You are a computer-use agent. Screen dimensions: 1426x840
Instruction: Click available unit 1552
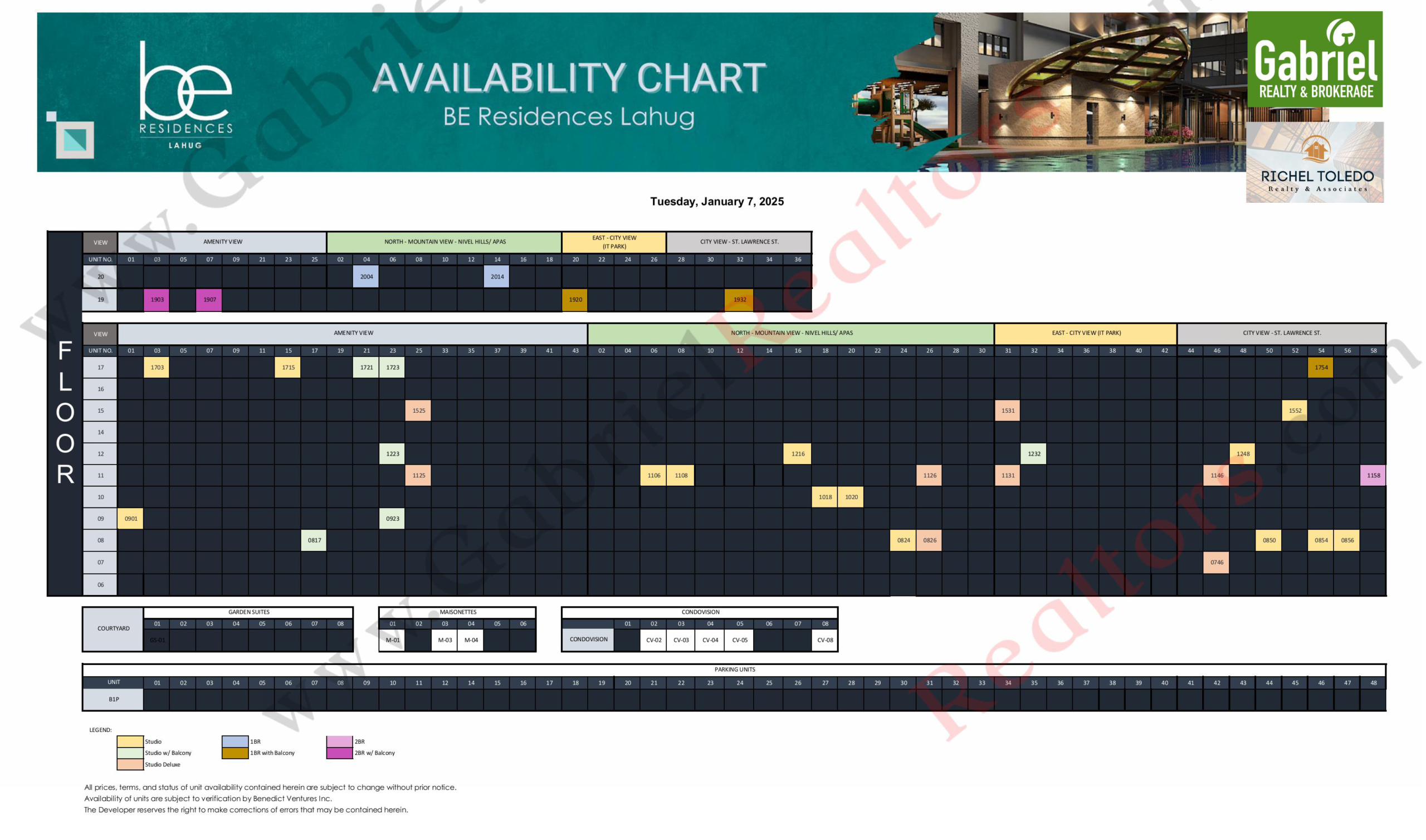point(1295,411)
